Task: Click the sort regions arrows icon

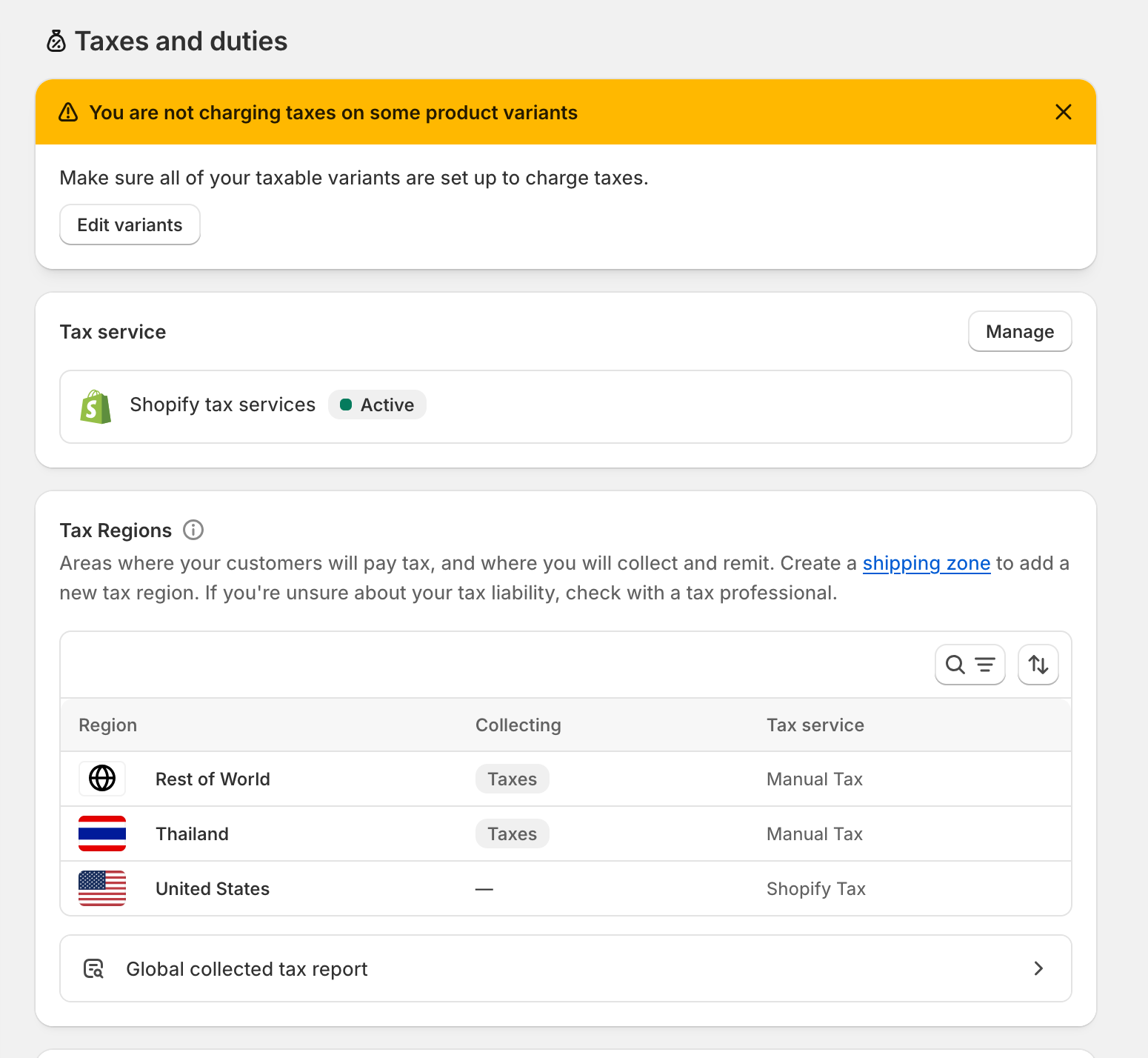Action: (1038, 665)
